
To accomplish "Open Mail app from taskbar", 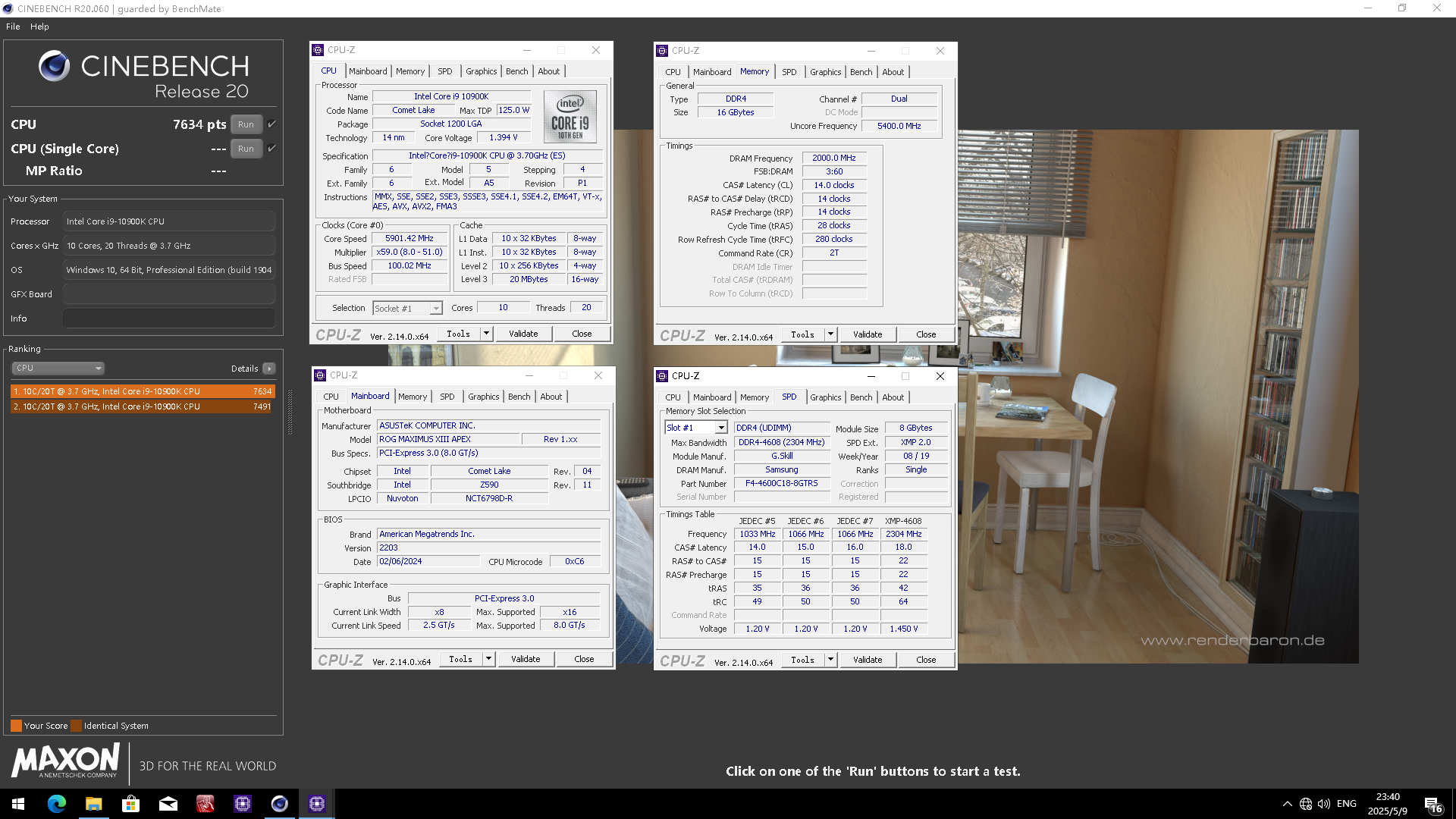I will click(168, 804).
